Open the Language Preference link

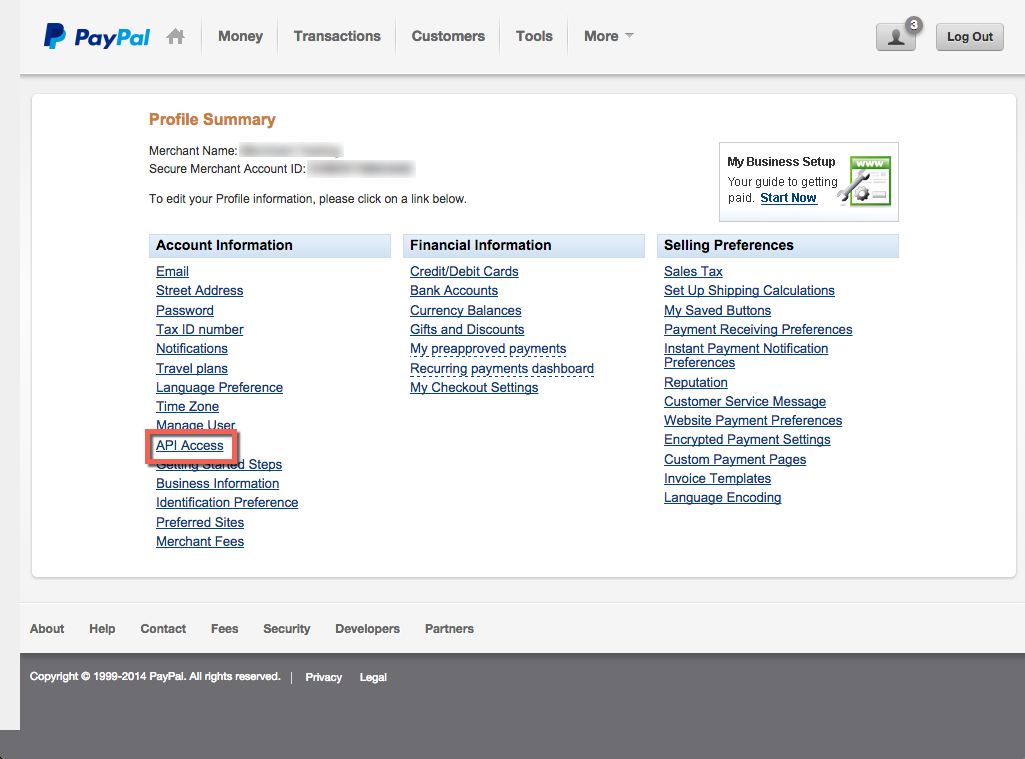point(219,388)
